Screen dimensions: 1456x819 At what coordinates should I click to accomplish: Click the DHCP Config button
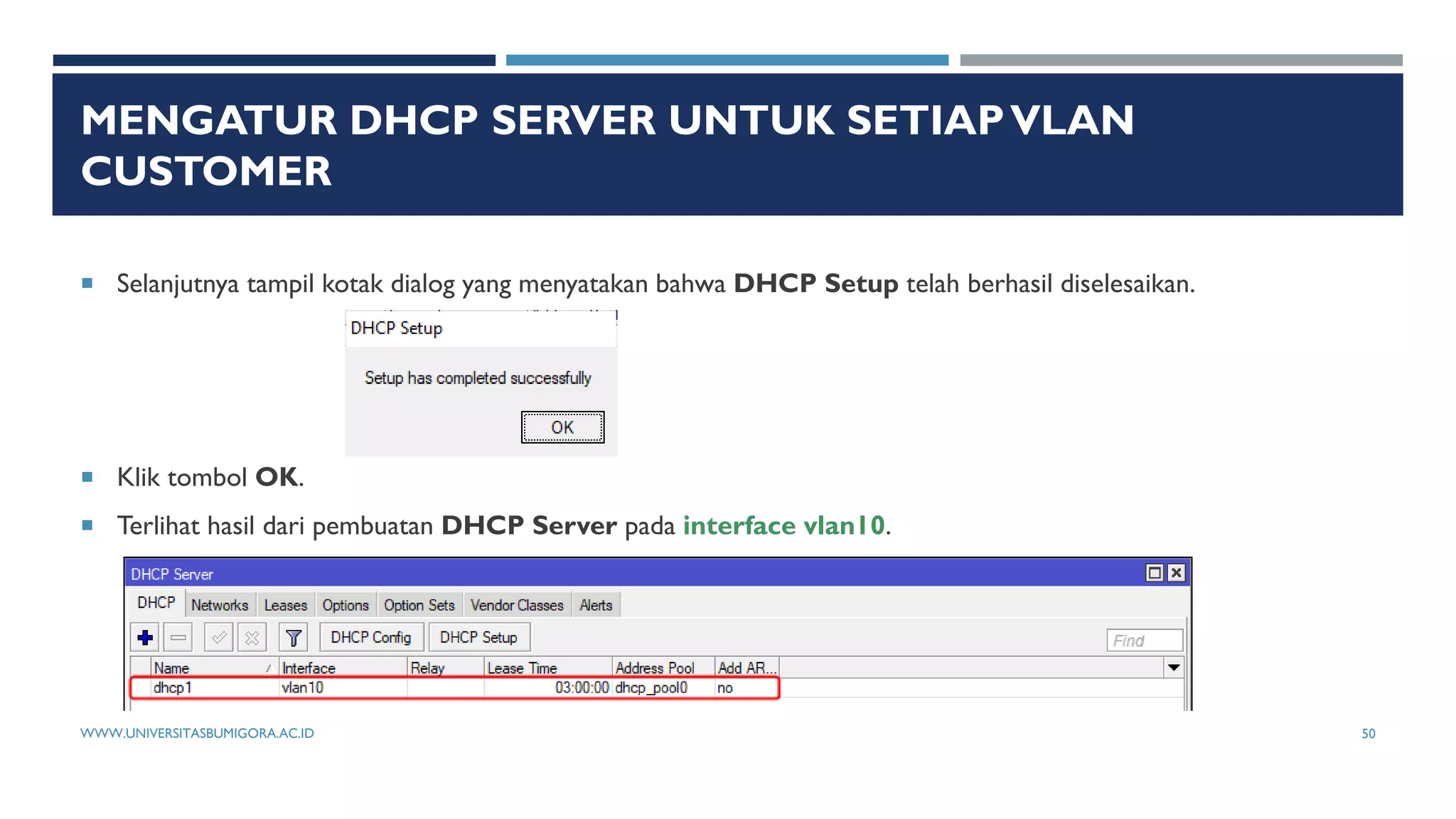371,638
